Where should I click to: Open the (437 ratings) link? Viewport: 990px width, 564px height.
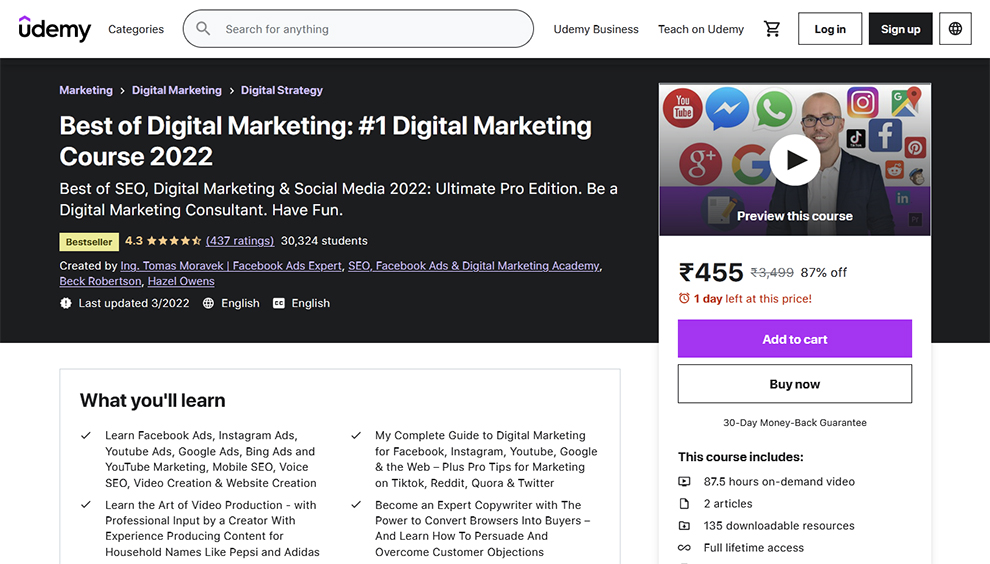(x=240, y=241)
